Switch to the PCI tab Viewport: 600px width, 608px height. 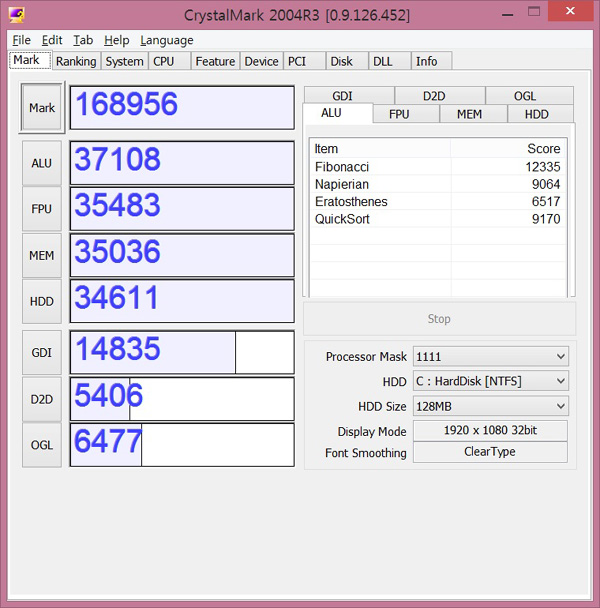pyautogui.click(x=304, y=61)
